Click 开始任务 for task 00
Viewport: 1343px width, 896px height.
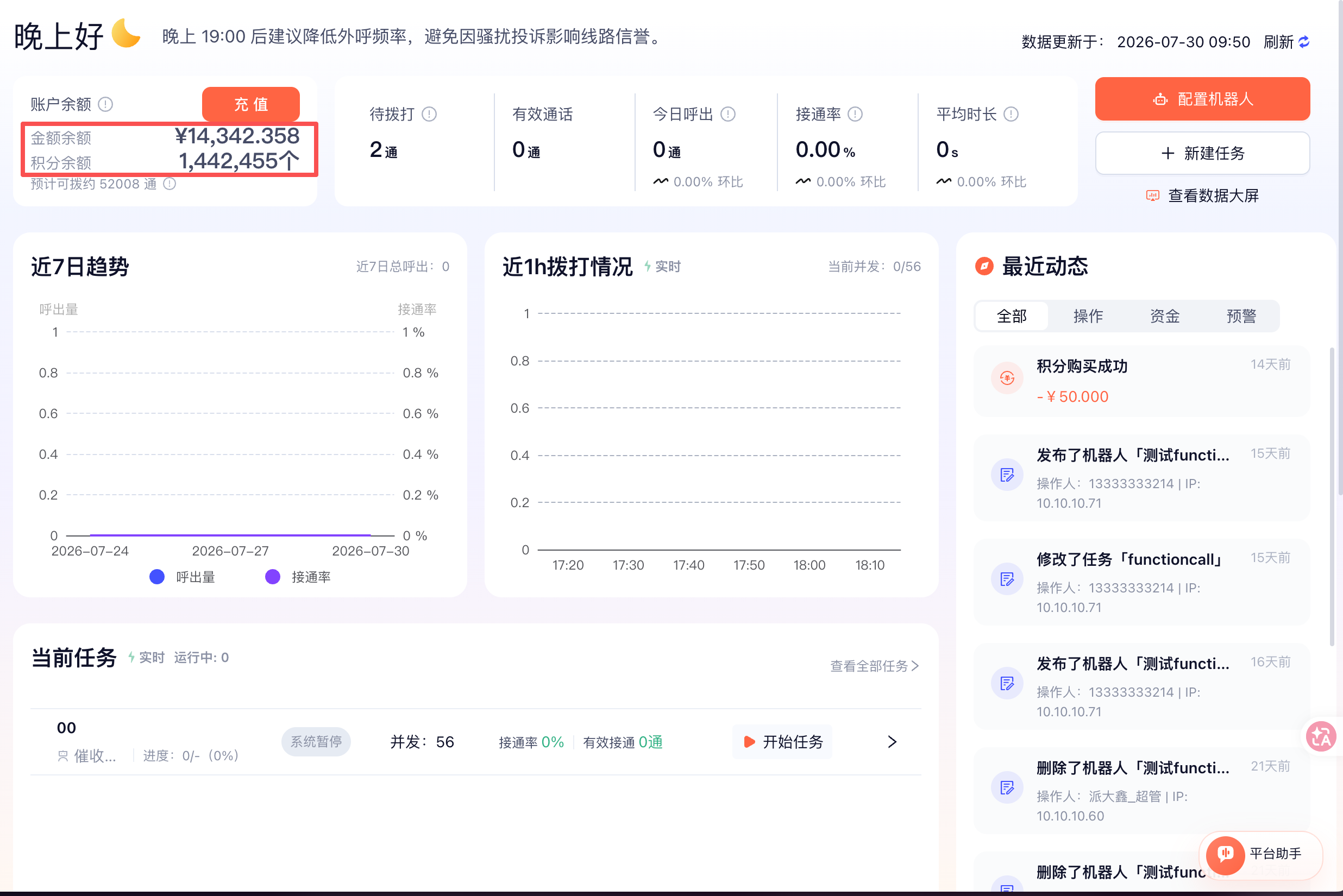(783, 742)
